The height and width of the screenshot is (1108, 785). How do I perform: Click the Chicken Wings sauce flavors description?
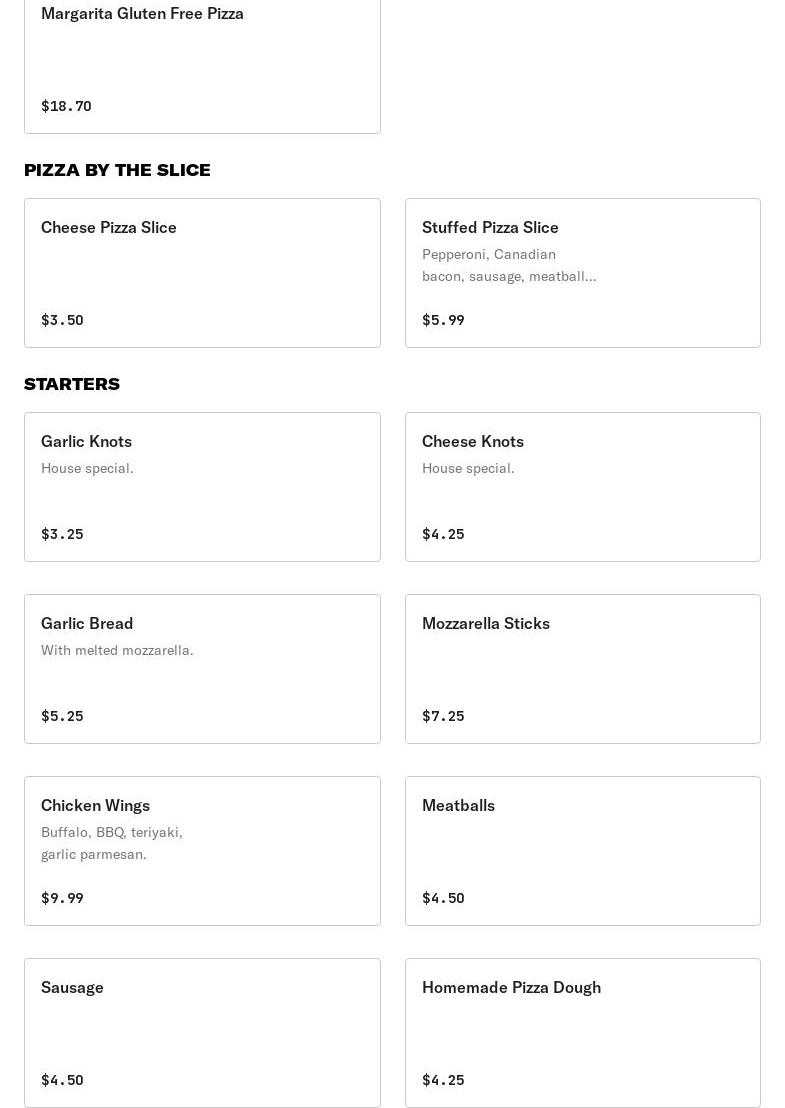(x=112, y=843)
